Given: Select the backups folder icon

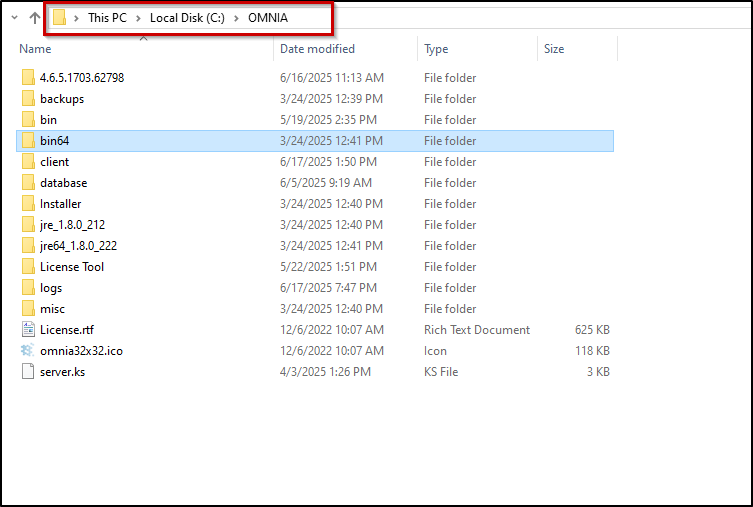Looking at the screenshot, I should click(x=28, y=98).
